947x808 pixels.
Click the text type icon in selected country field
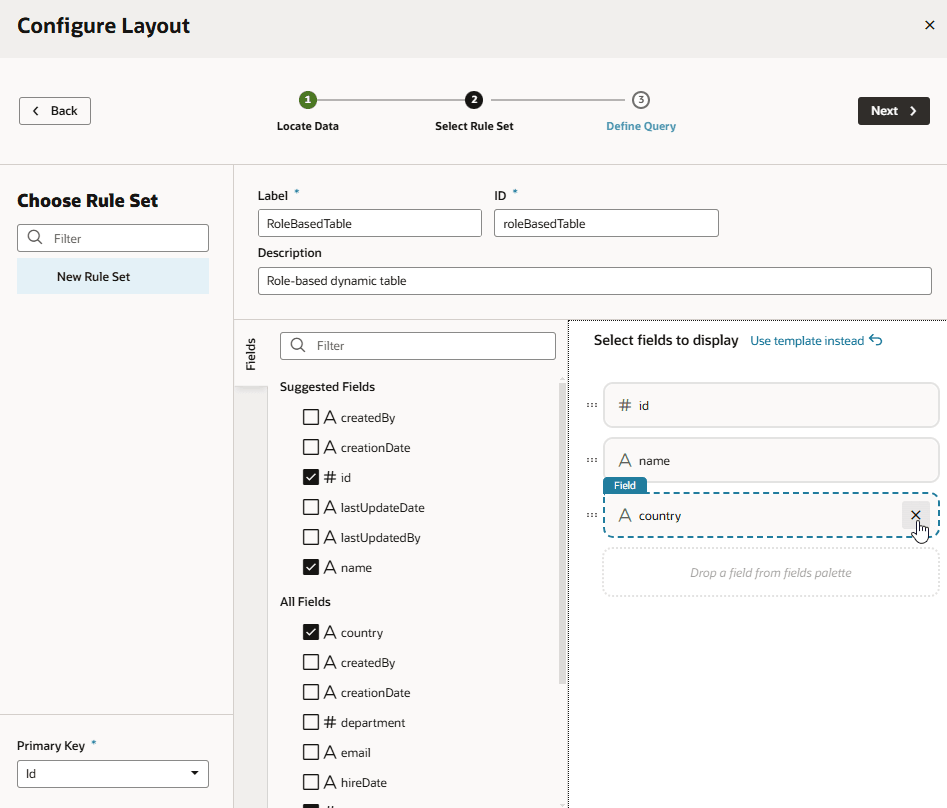click(x=625, y=515)
